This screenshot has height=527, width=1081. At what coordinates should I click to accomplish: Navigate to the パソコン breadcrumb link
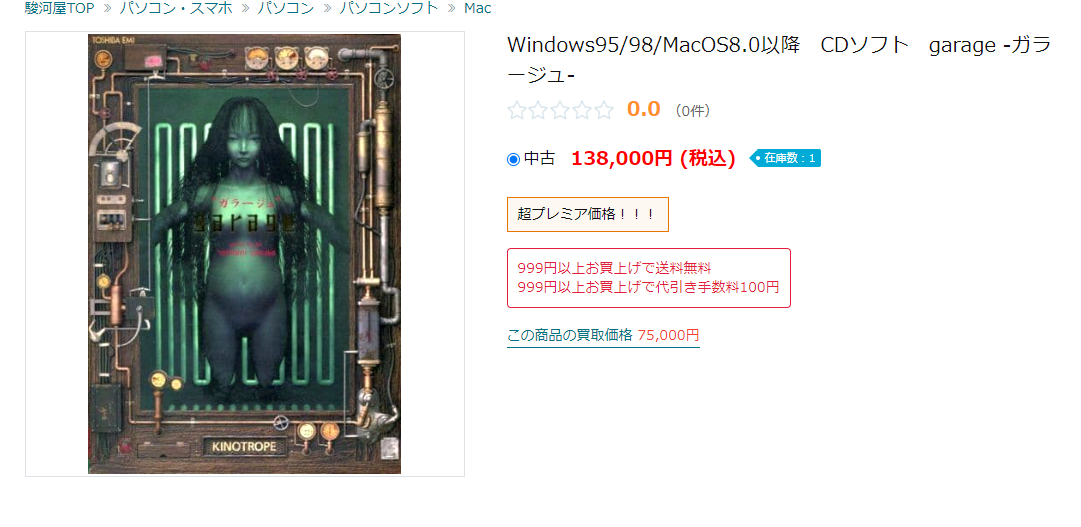(286, 8)
